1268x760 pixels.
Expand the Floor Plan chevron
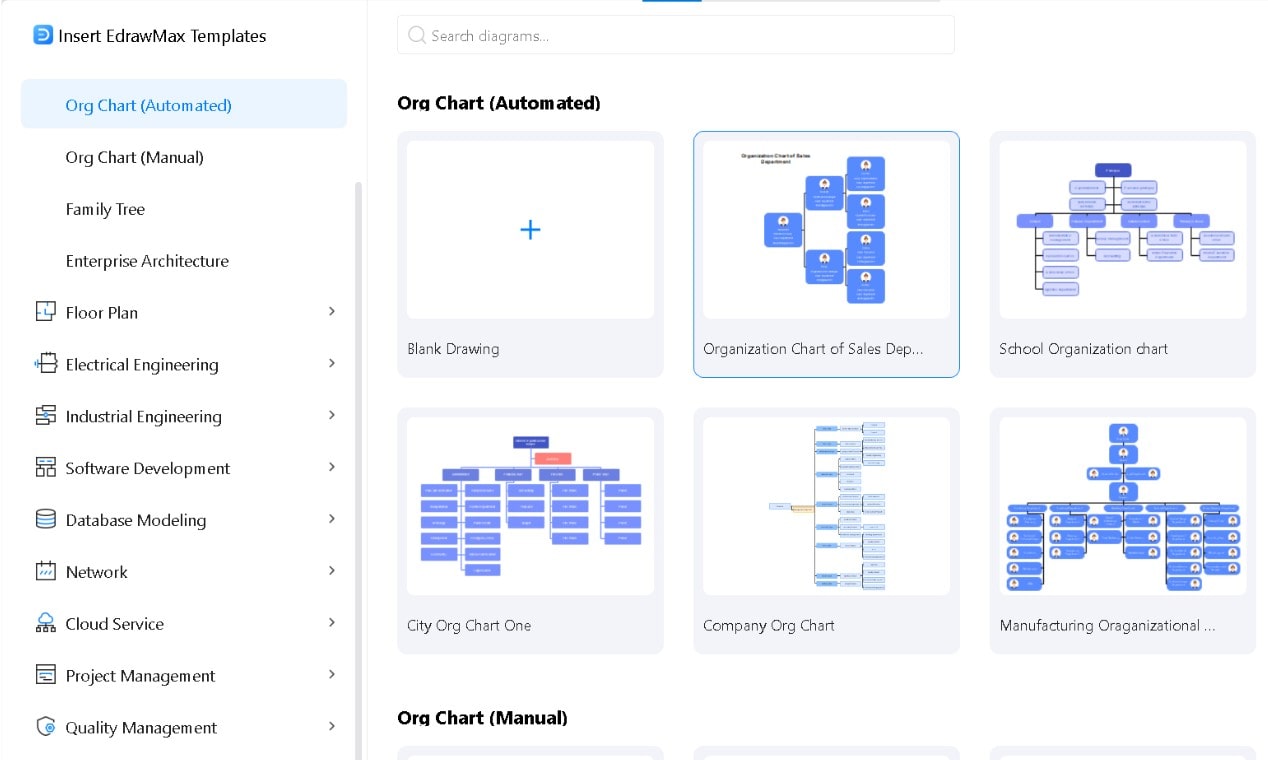click(332, 311)
